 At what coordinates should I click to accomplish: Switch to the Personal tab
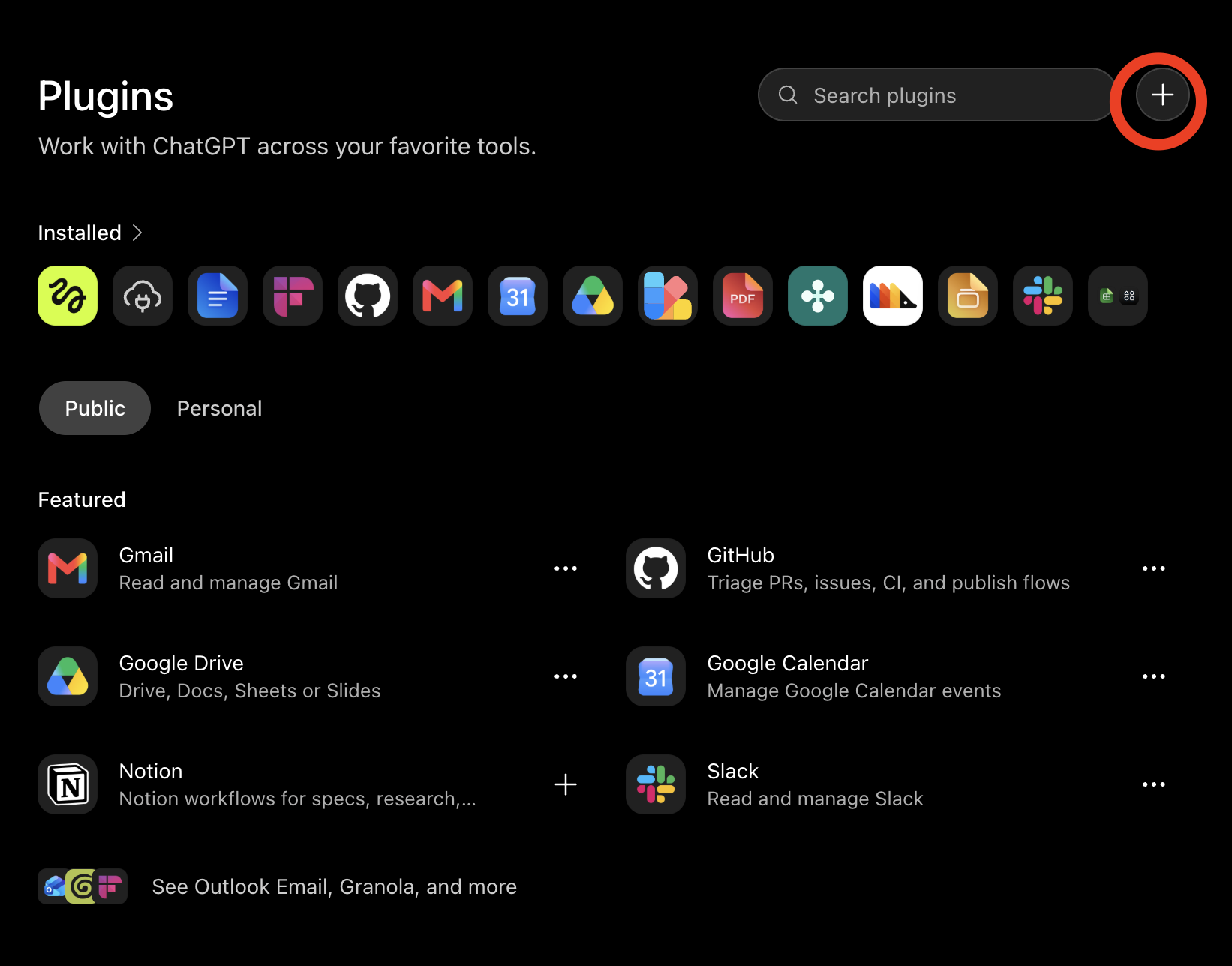pyautogui.click(x=219, y=408)
